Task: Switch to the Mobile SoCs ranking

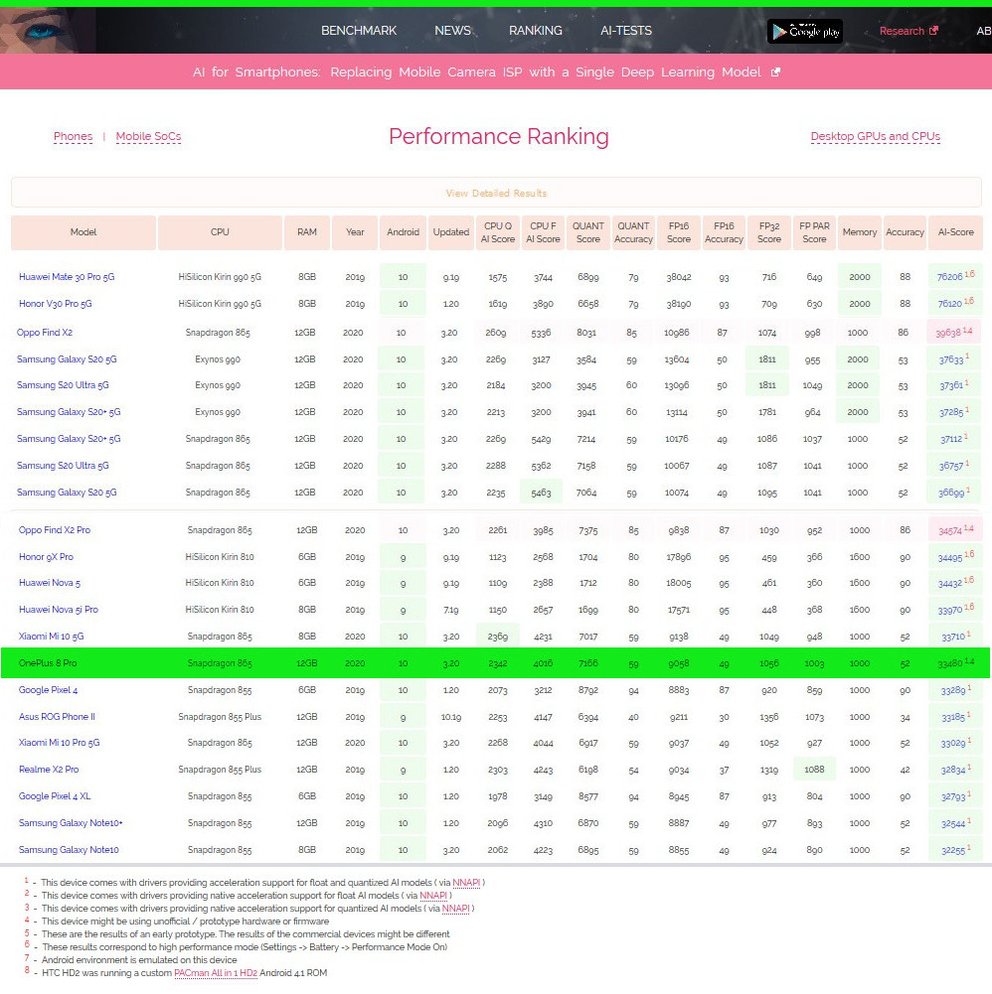Action: 148,136
